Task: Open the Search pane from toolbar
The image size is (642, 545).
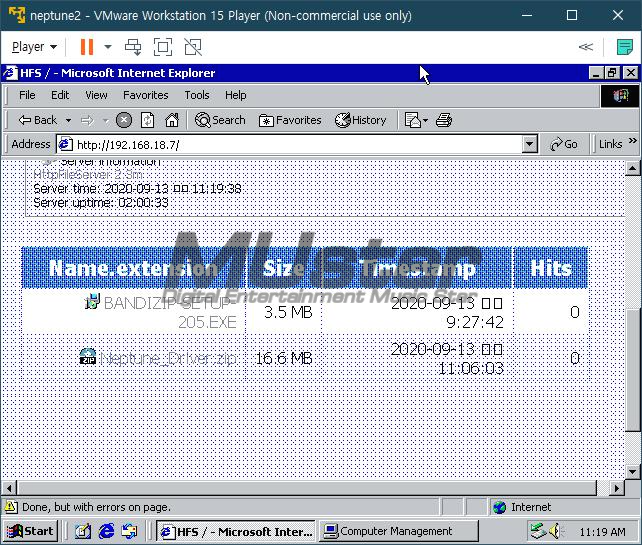Action: click(x=220, y=120)
